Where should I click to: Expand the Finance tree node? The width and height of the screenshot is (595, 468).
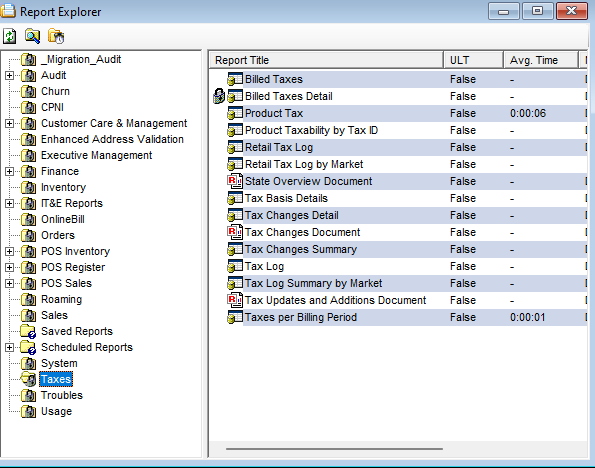9,172
